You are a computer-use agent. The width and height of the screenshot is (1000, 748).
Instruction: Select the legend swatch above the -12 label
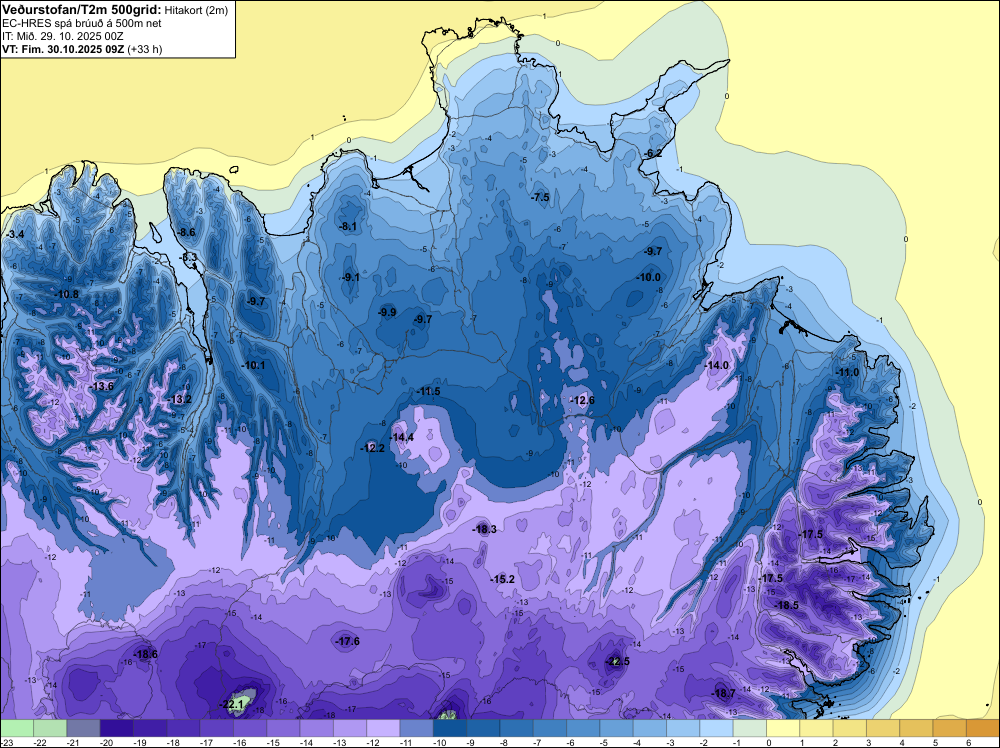(383, 728)
